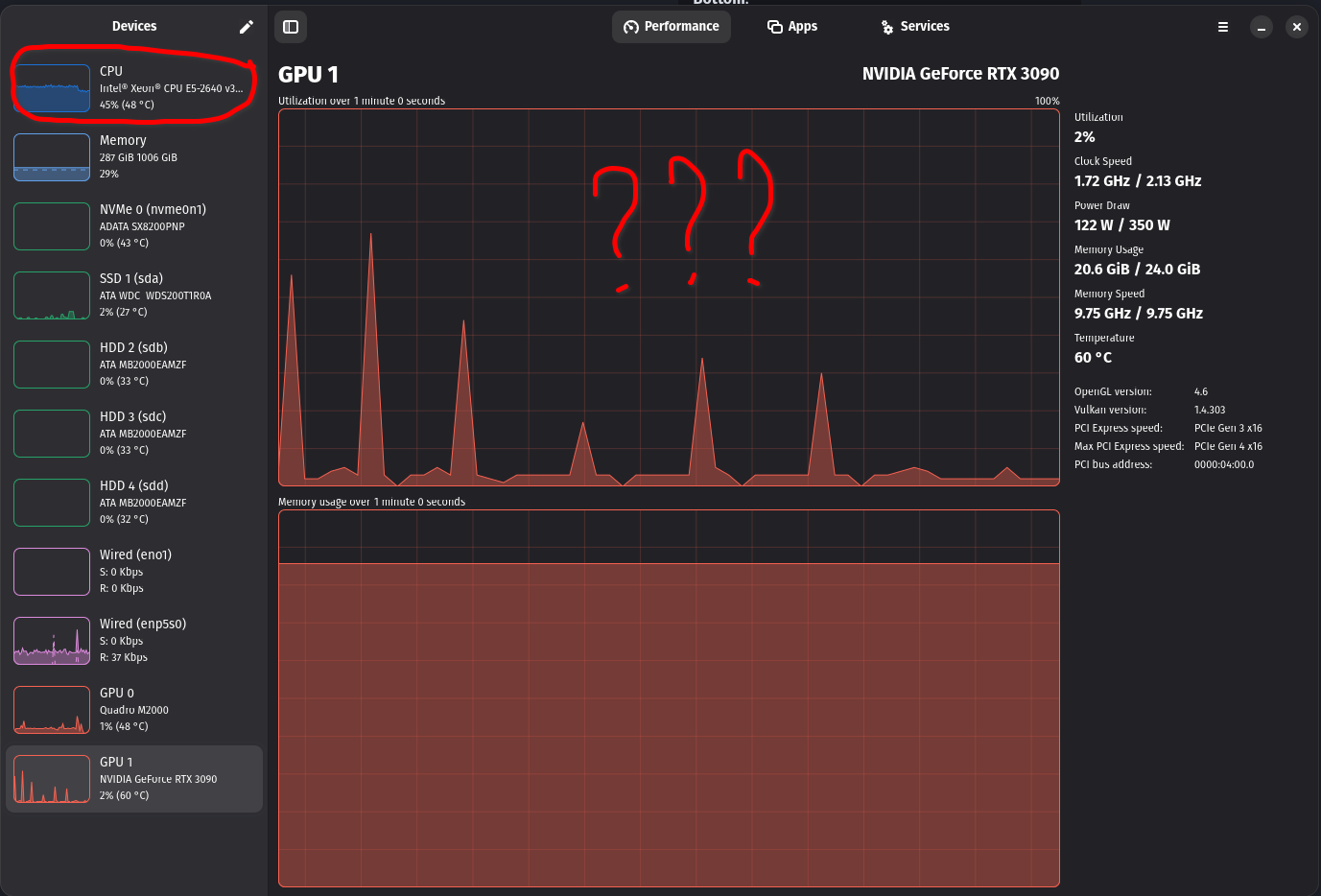This screenshot has width=1321, height=896.
Task: Click the GPU 1 page title
Action: (308, 75)
